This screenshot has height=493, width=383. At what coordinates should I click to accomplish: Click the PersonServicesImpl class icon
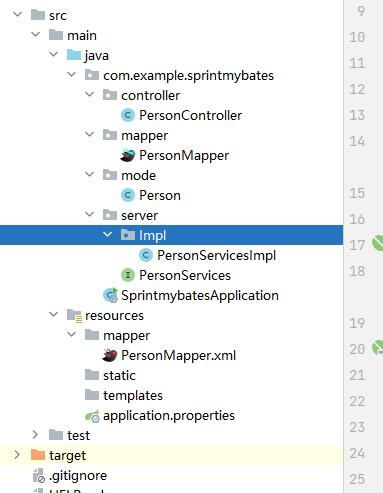point(146,255)
